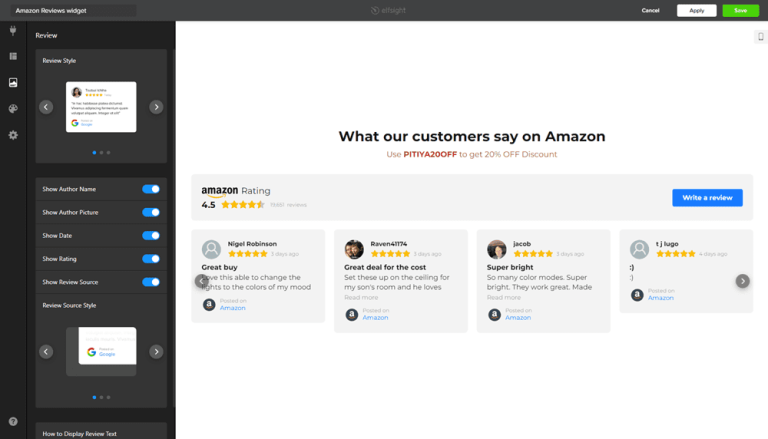Click next arrow in reviews carousel
This screenshot has height=439, width=768.
click(742, 281)
